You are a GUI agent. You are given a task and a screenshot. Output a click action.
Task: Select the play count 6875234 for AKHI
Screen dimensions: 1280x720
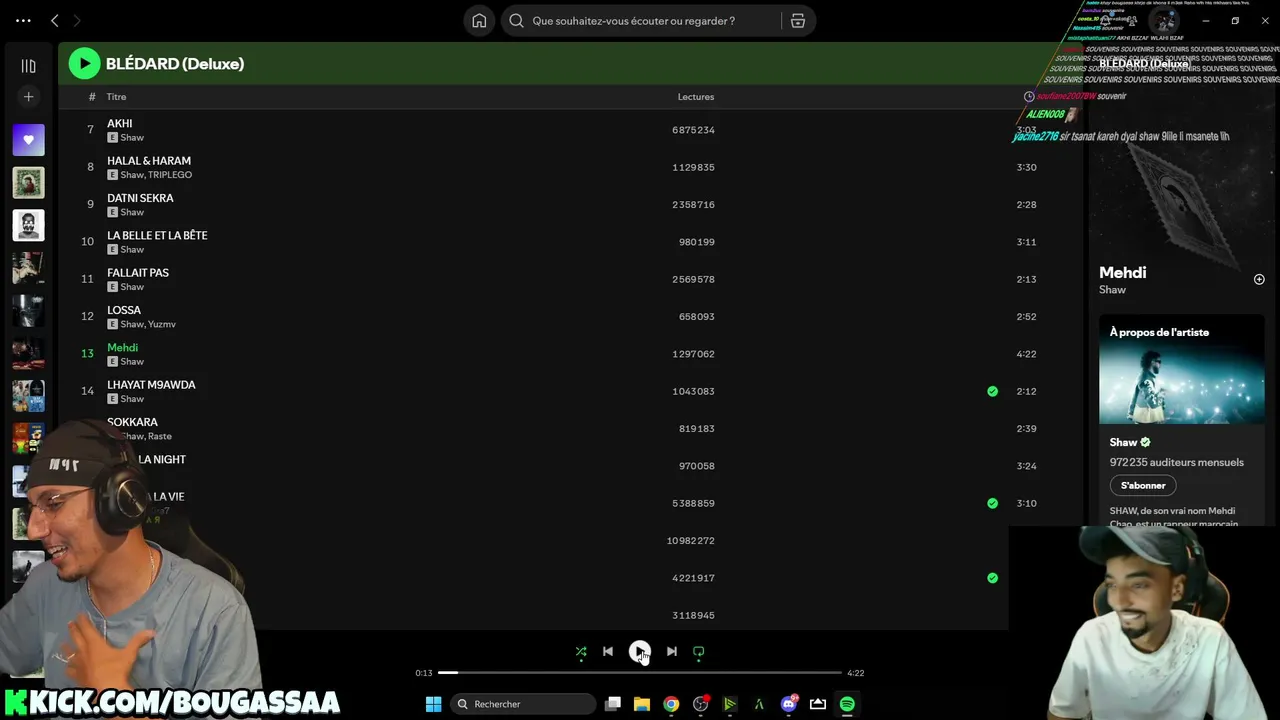[x=693, y=130]
